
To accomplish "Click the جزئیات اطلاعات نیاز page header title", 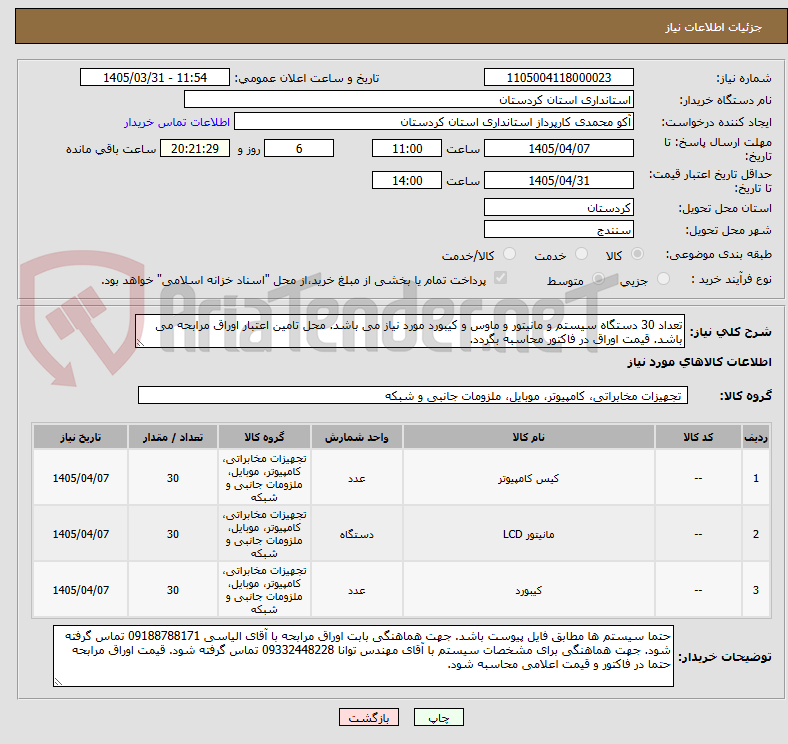I will (x=714, y=27).
